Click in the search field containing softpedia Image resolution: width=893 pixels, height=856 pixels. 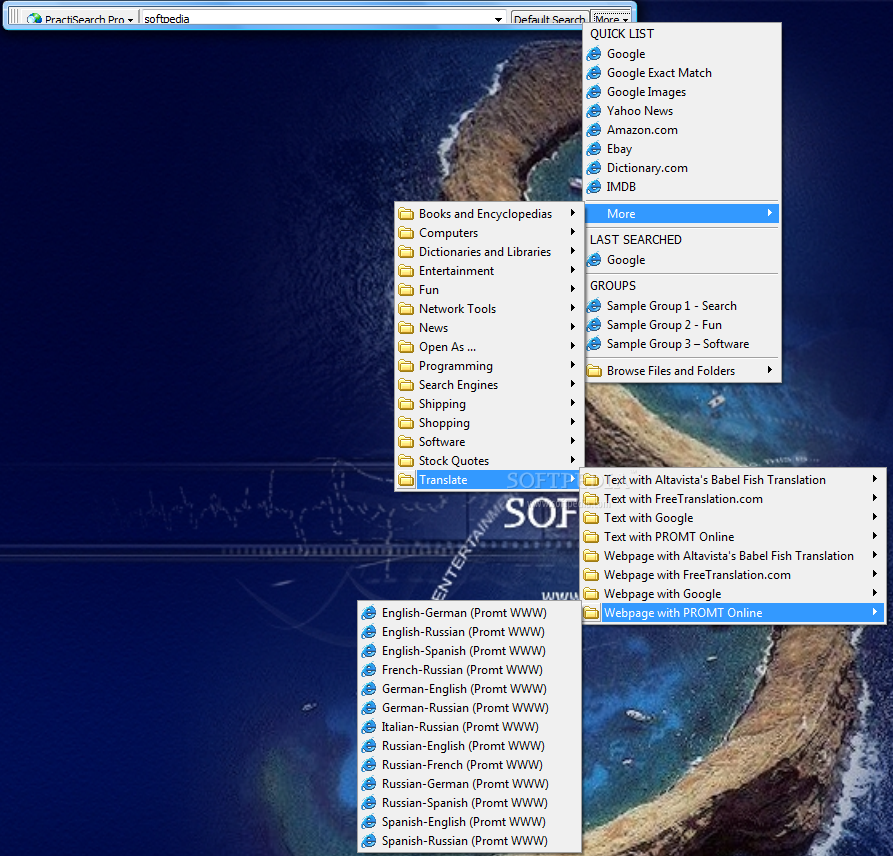(317, 19)
